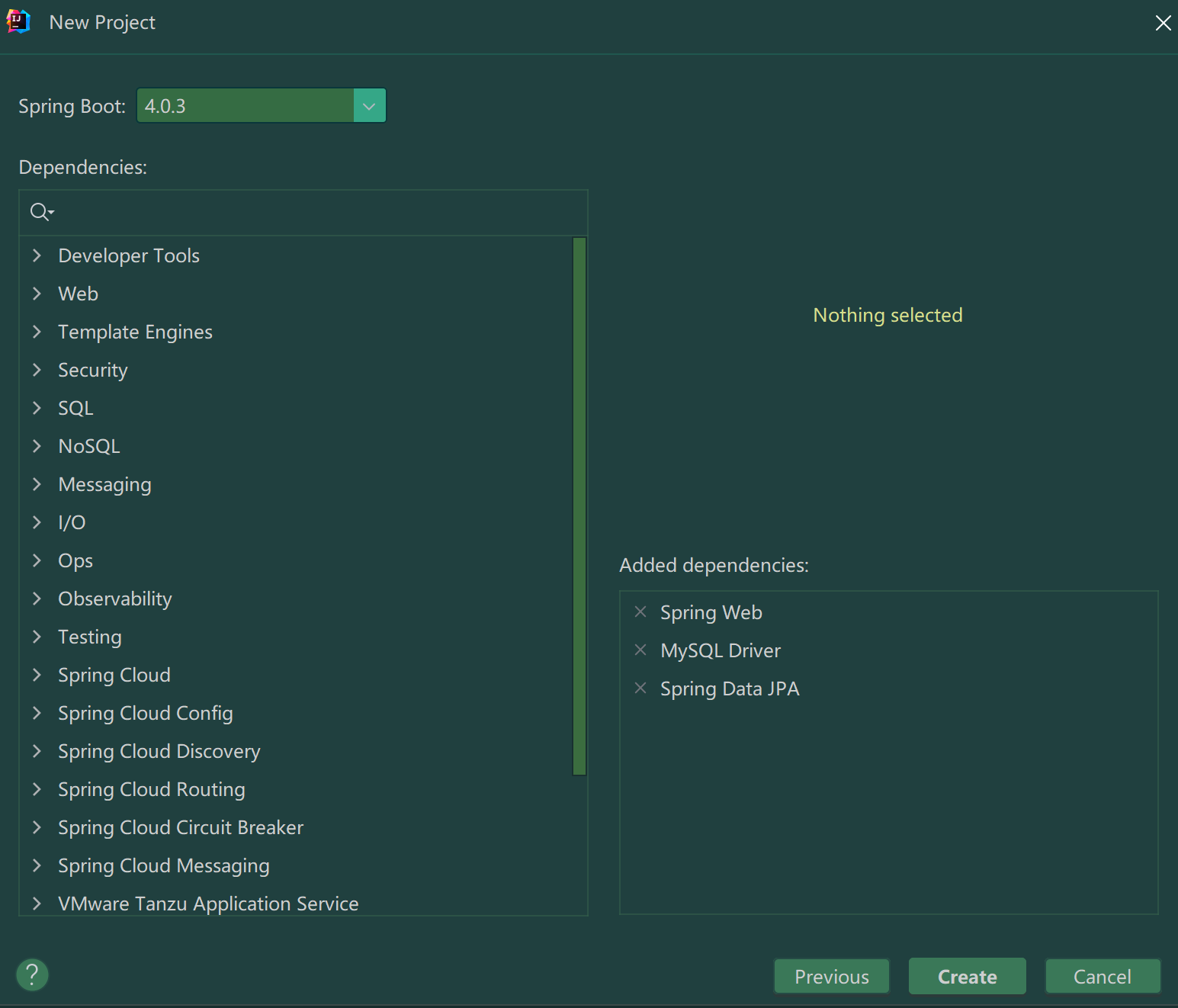Click the 'Spring Web' added dependency text

711,613
